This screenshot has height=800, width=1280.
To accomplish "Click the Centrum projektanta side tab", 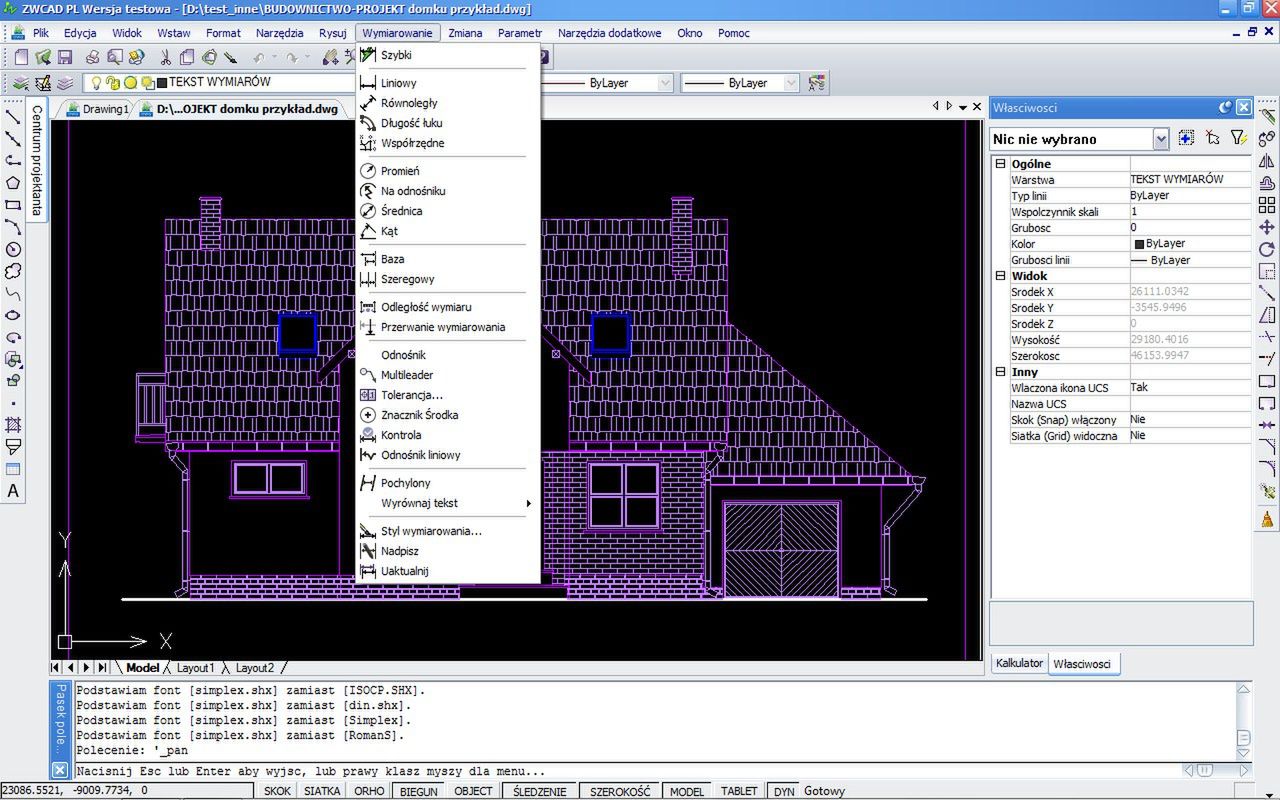I will [x=37, y=160].
